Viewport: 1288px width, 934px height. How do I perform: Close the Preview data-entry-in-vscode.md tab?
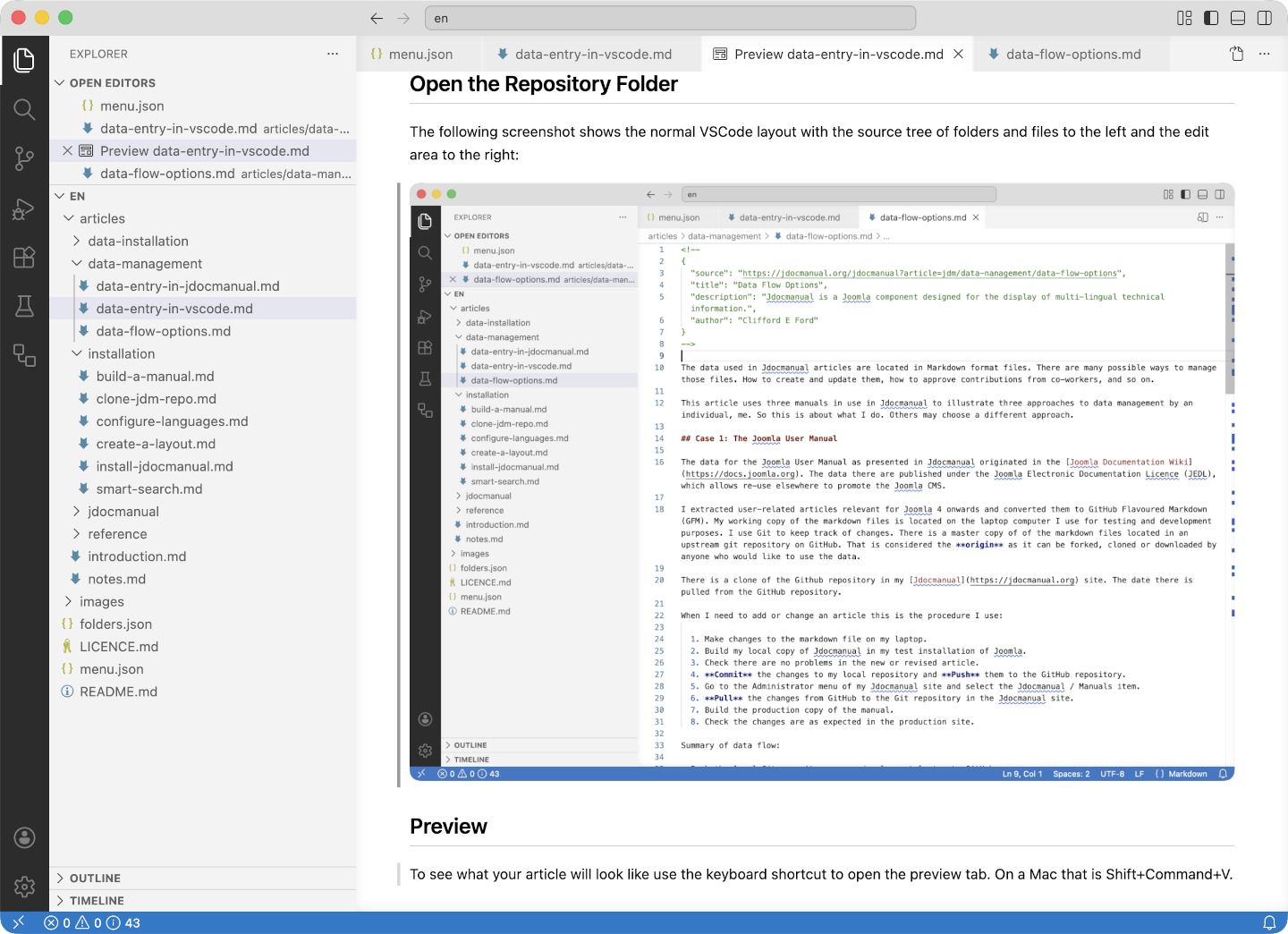tap(958, 54)
